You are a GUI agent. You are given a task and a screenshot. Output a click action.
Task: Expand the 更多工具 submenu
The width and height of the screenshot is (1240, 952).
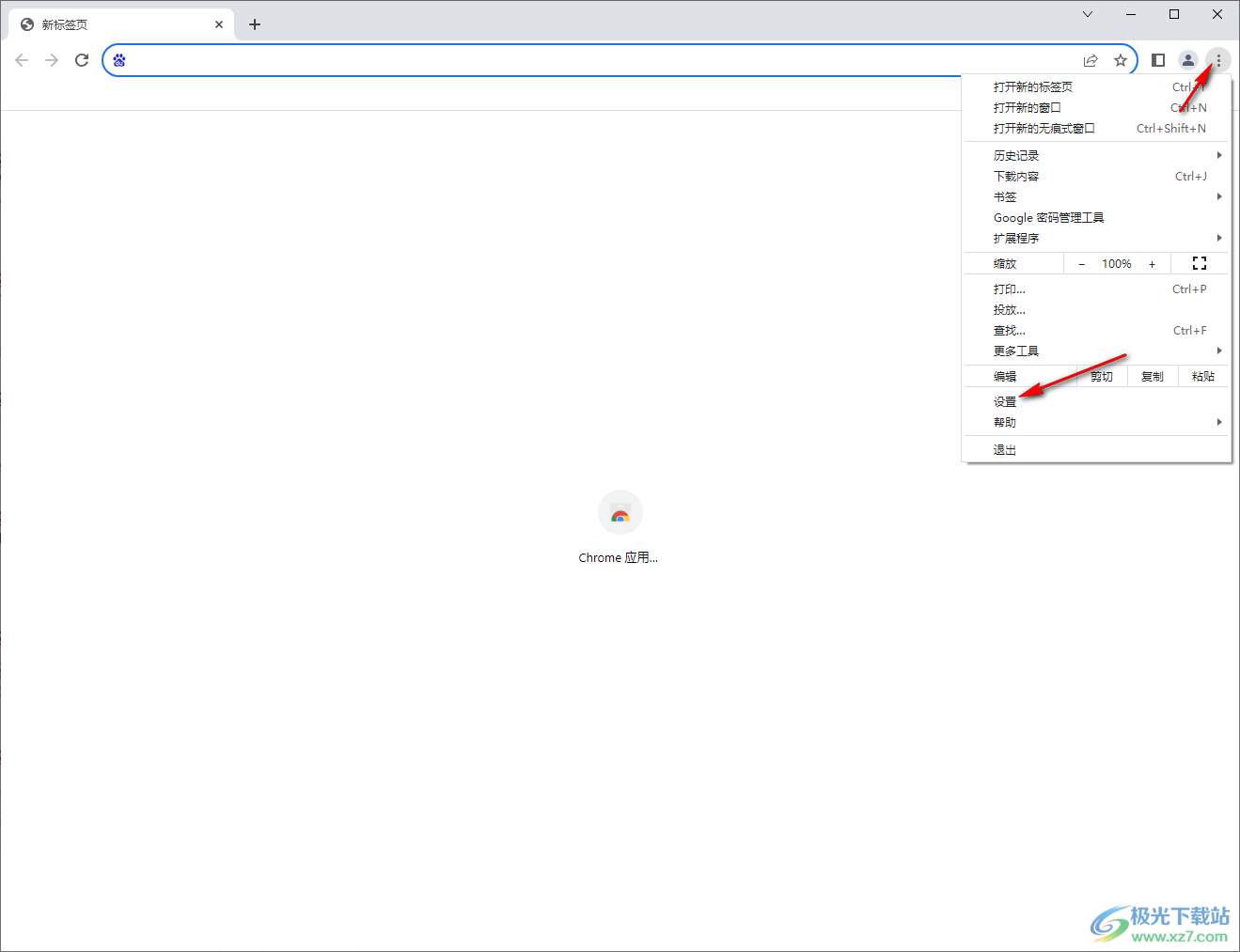pos(1096,351)
